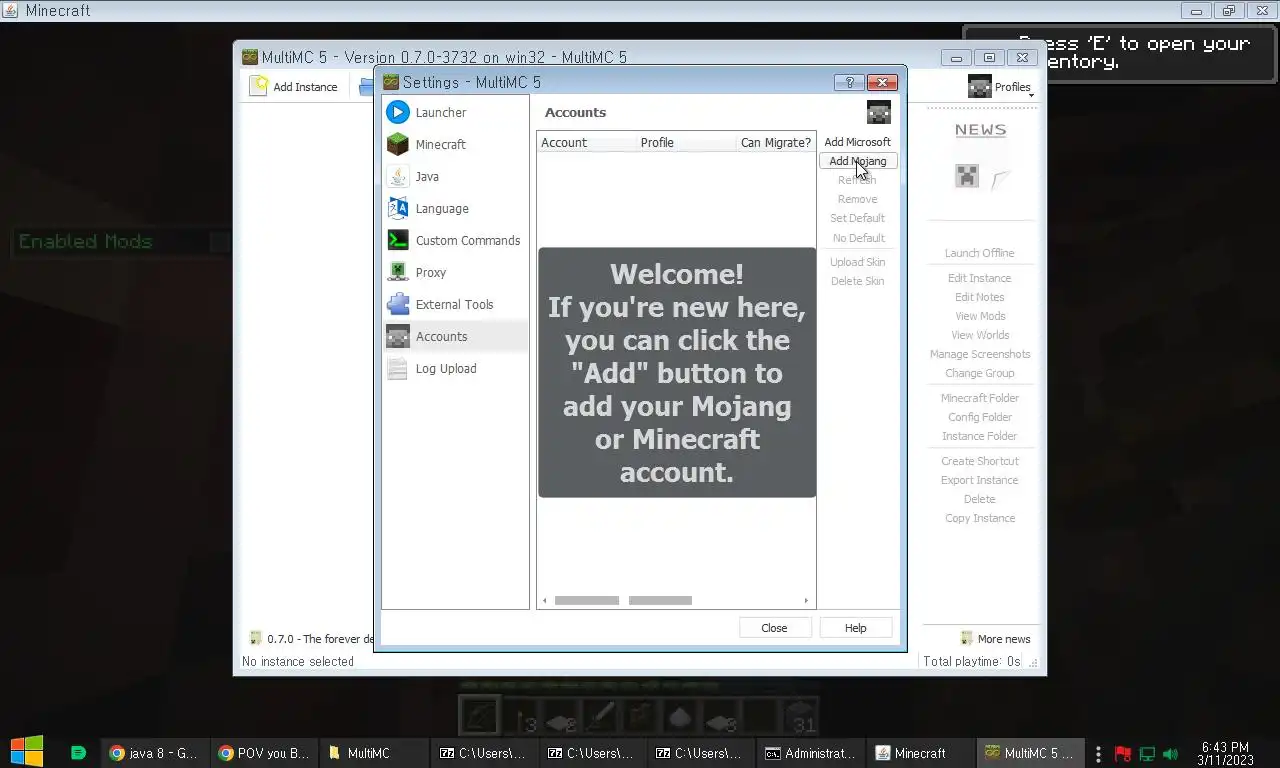The image size is (1280, 768).
Task: Open the Profiles dropdown in MultiMC
Action: point(1001,87)
